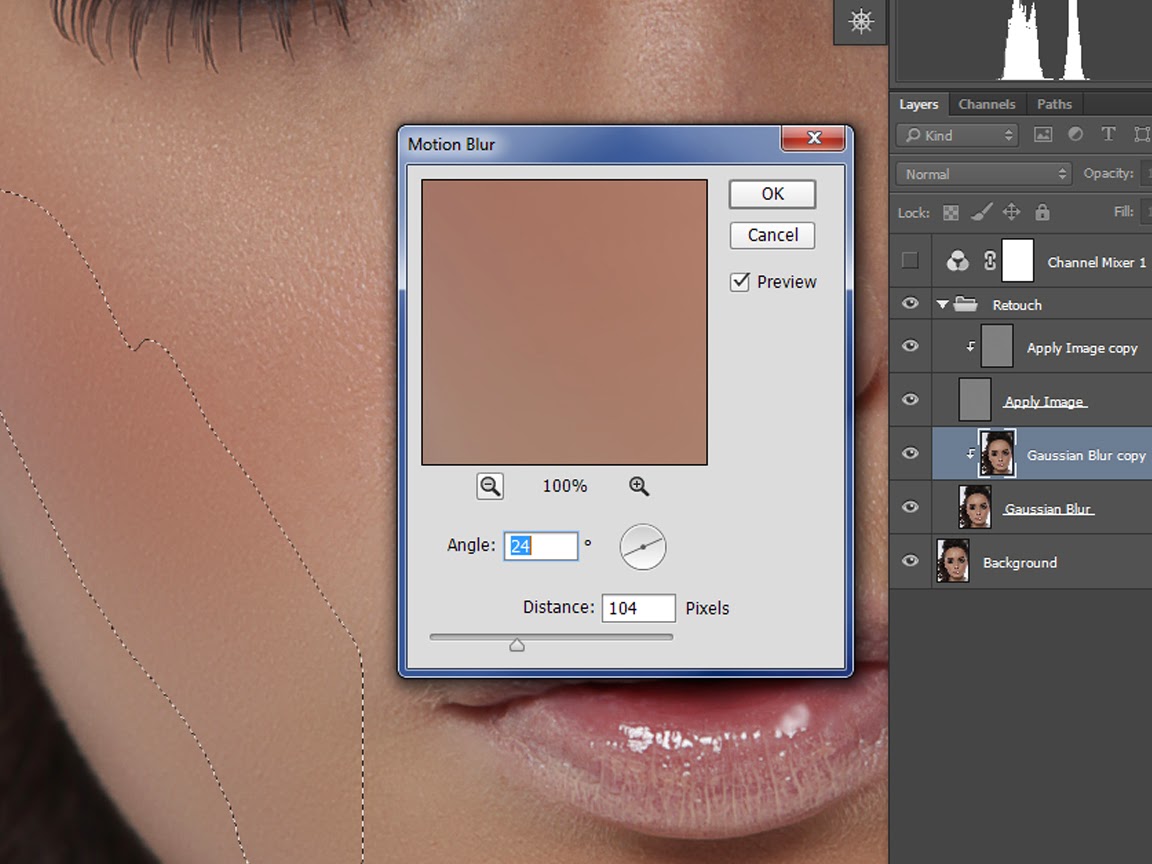Zoom in the Motion Blur preview

[638, 486]
